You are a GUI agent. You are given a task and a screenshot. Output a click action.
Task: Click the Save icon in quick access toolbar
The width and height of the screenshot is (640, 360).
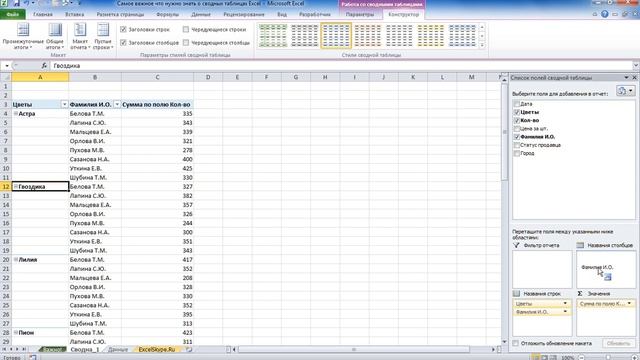tap(17, 3)
